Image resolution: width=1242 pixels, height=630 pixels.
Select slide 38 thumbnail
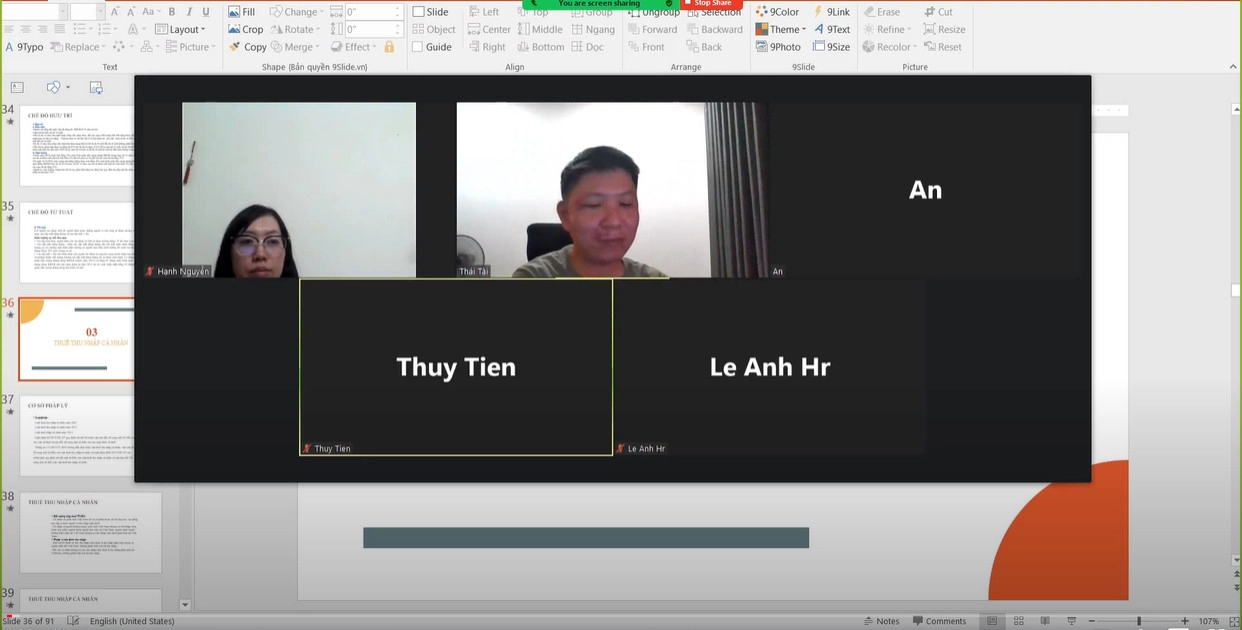pyautogui.click(x=90, y=532)
